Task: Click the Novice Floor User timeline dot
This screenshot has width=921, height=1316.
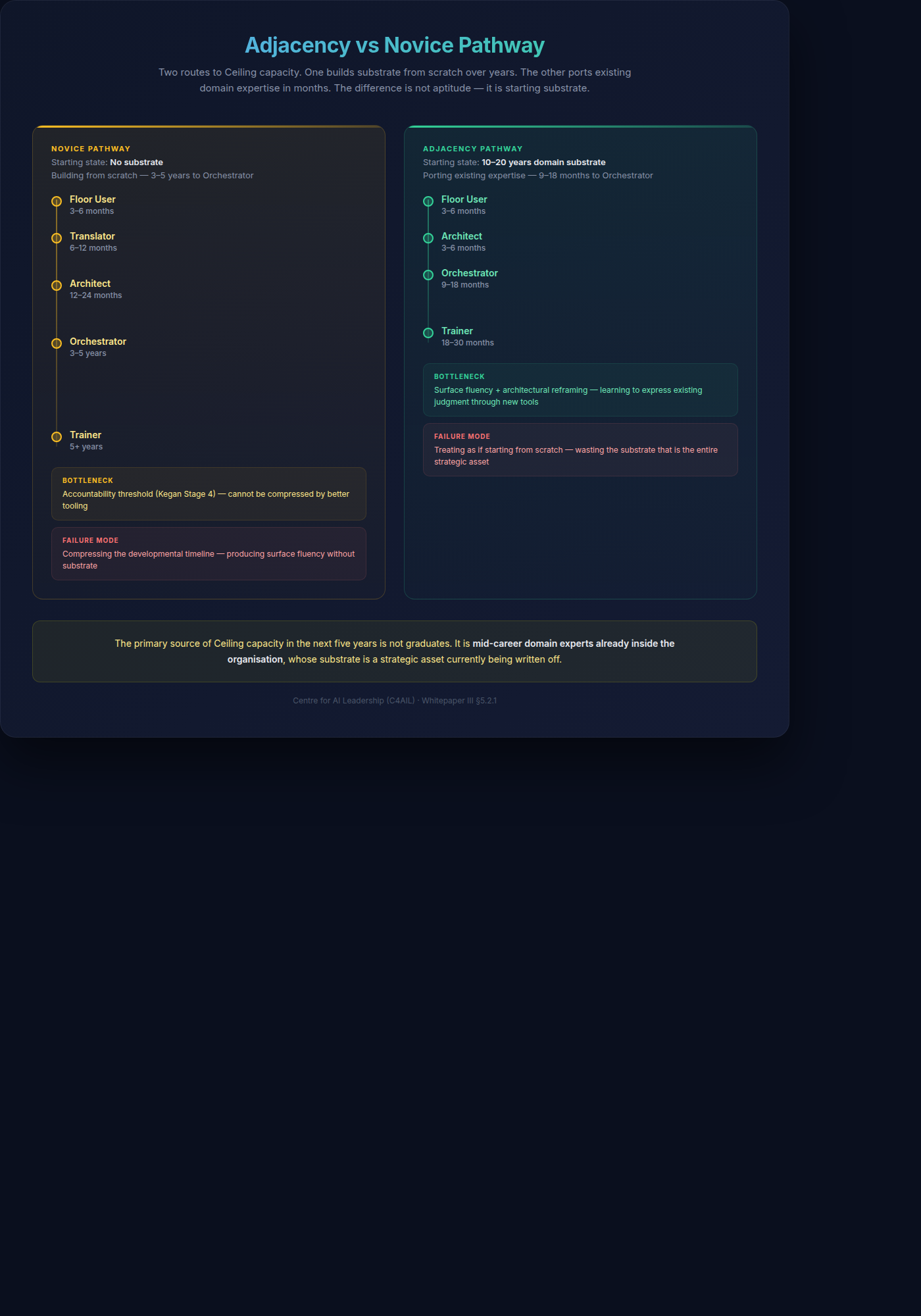Action: [x=57, y=201]
